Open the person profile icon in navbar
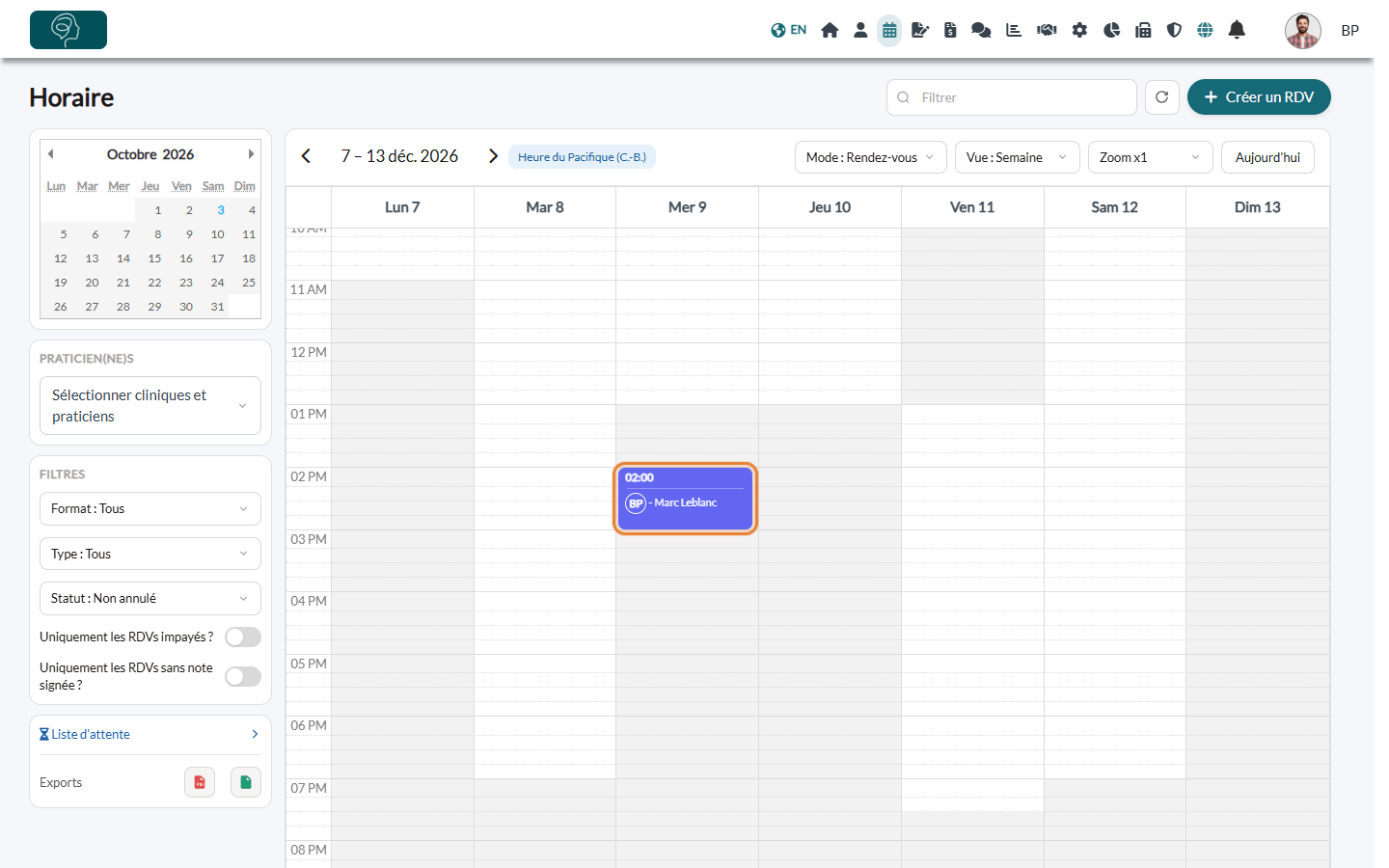 (x=860, y=30)
